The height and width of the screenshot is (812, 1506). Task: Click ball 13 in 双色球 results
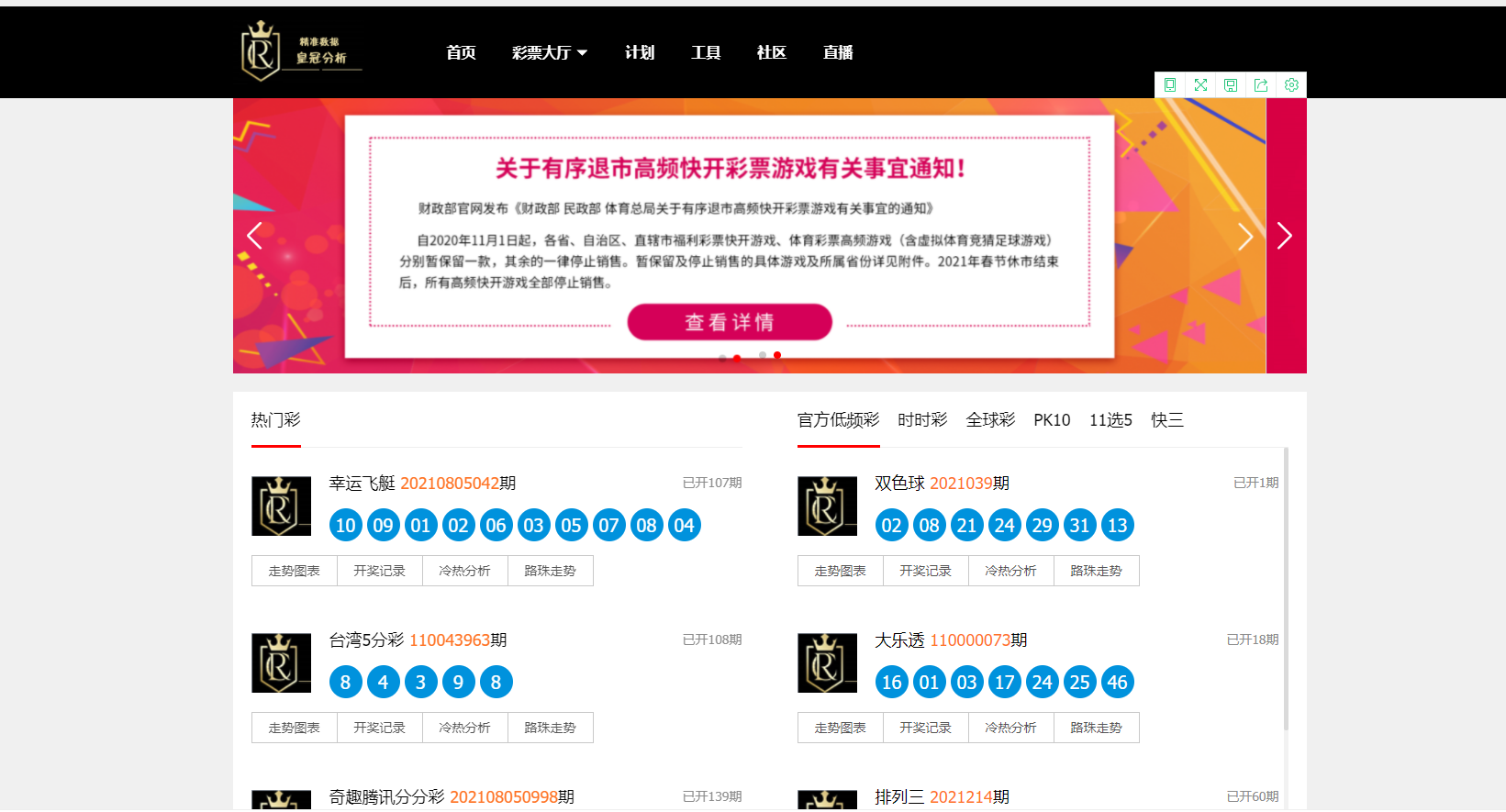point(1118,525)
